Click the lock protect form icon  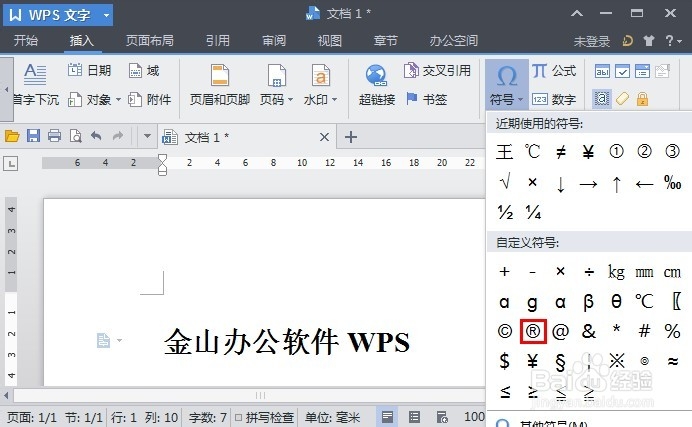tap(642, 99)
